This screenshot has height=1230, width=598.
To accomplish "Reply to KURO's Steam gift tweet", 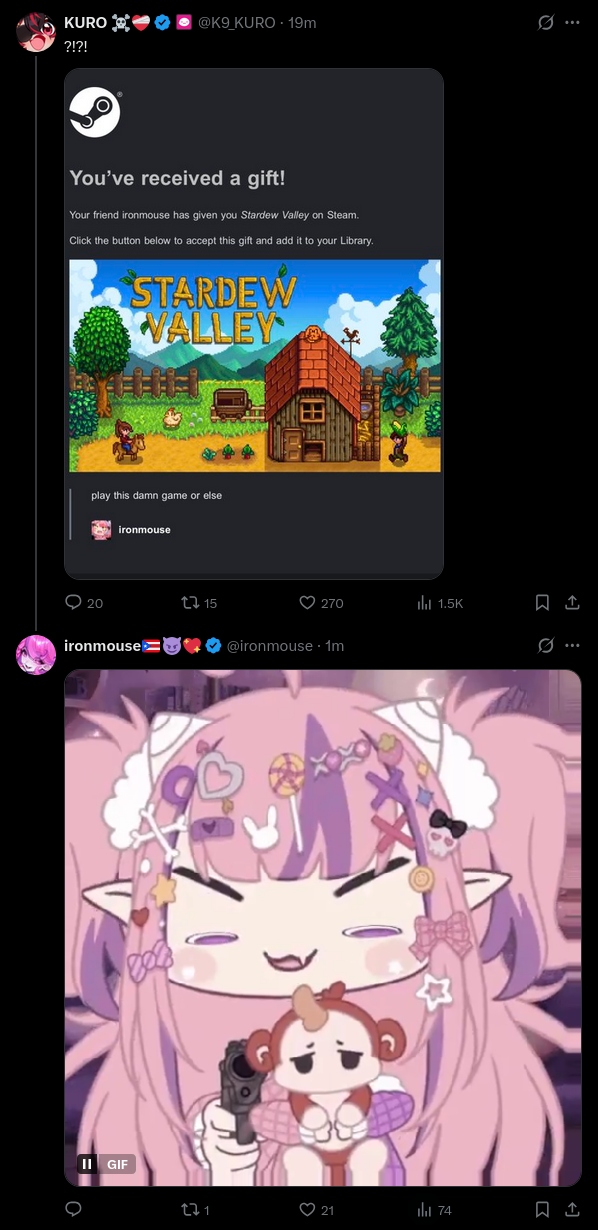I will [x=73, y=603].
